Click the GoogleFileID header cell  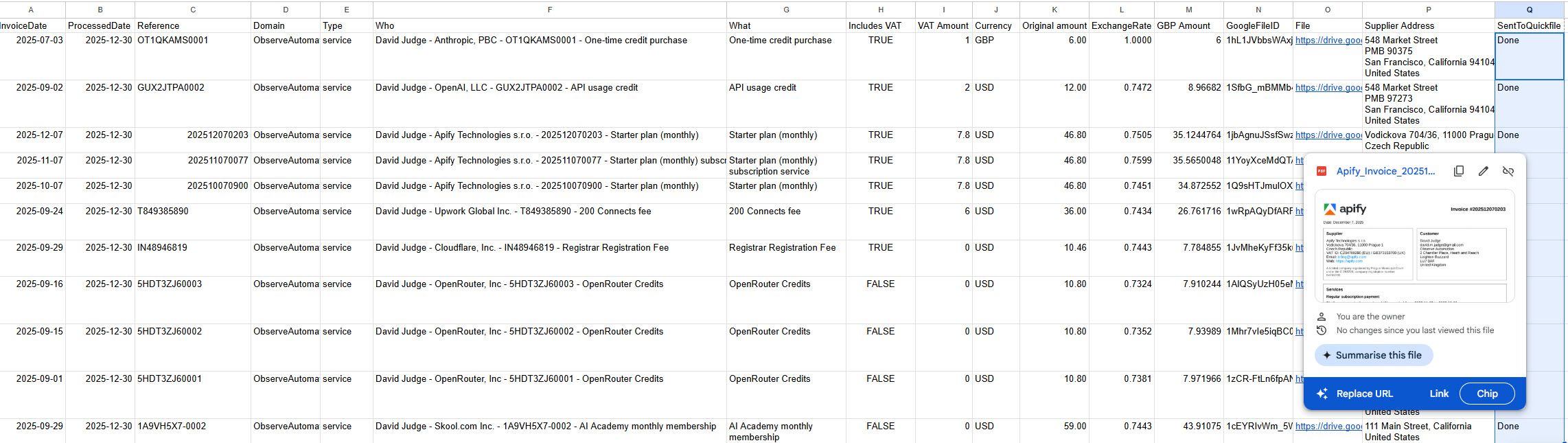(1258, 26)
